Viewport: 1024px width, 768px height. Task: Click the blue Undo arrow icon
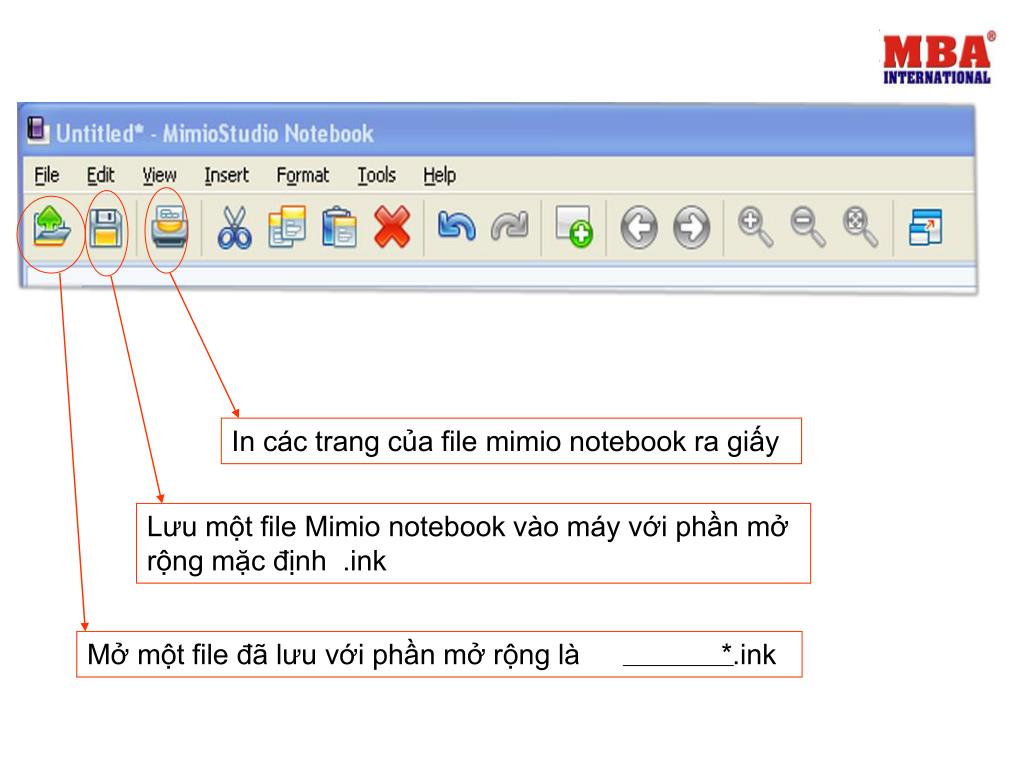coord(456,227)
